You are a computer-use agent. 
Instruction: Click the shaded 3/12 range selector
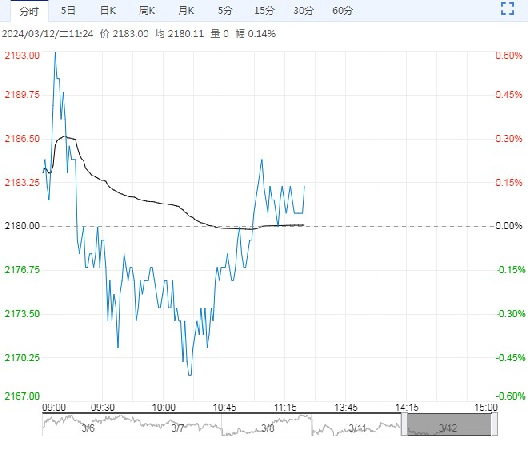click(x=449, y=425)
